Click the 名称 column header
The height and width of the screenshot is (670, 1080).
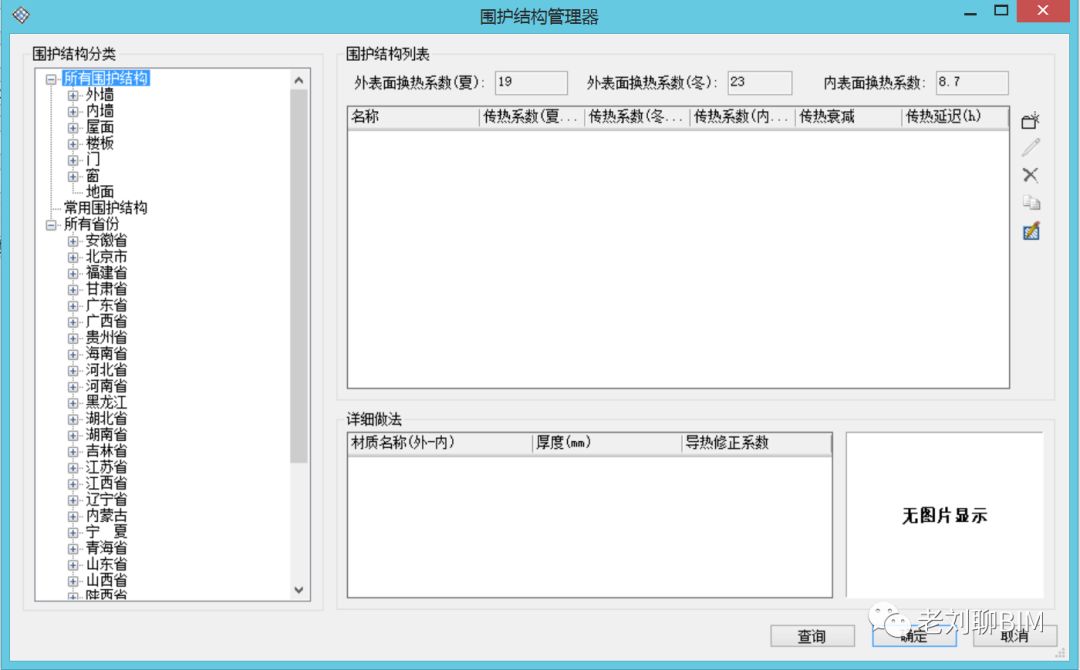[x=413, y=117]
